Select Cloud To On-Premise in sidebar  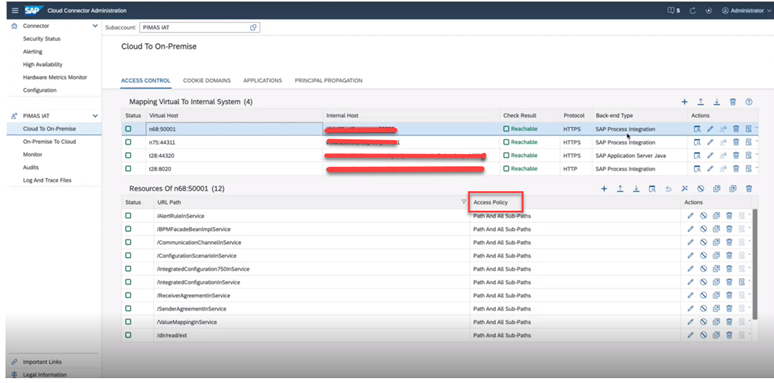coord(49,129)
